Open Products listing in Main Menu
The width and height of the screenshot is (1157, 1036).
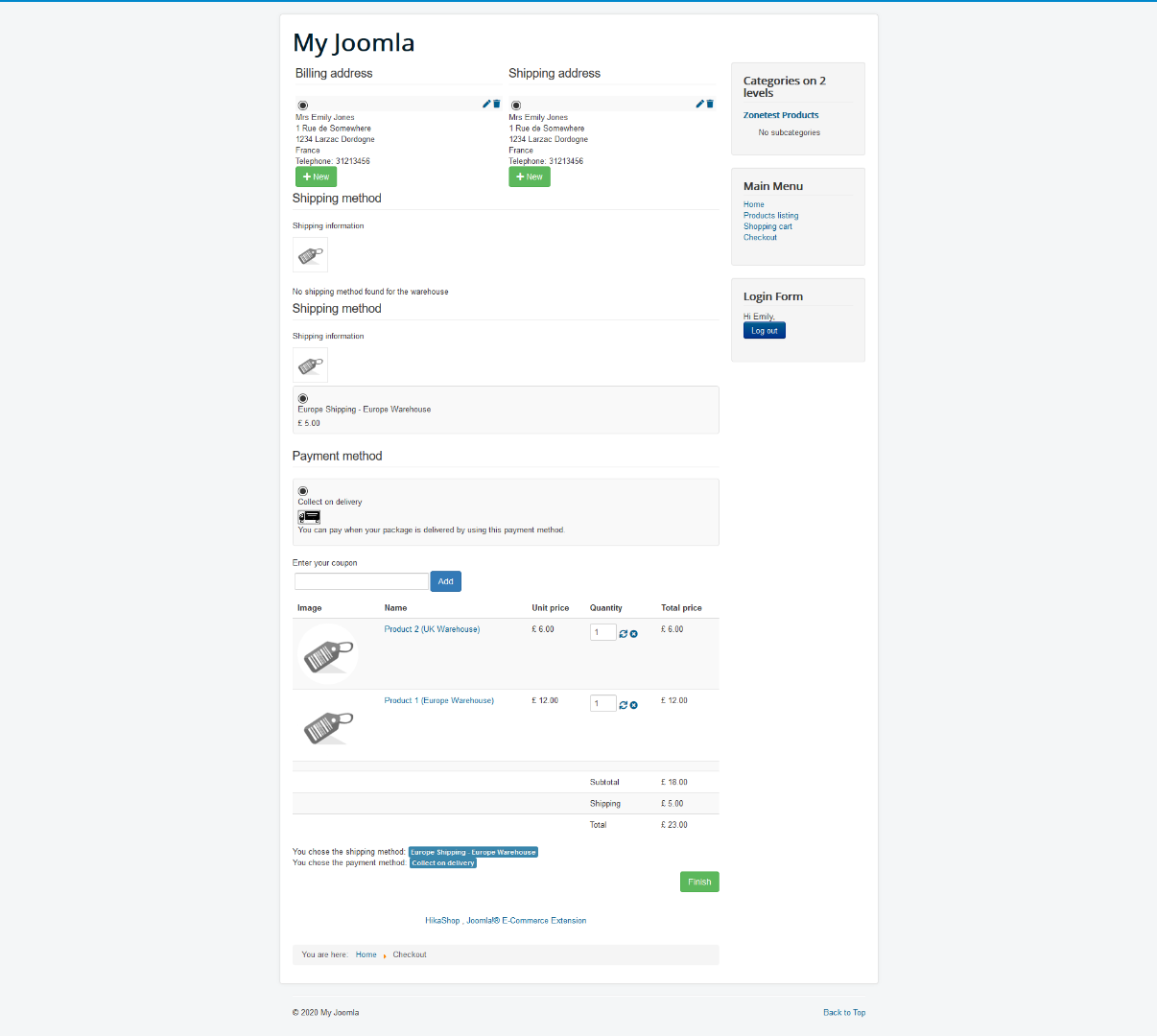click(x=770, y=216)
